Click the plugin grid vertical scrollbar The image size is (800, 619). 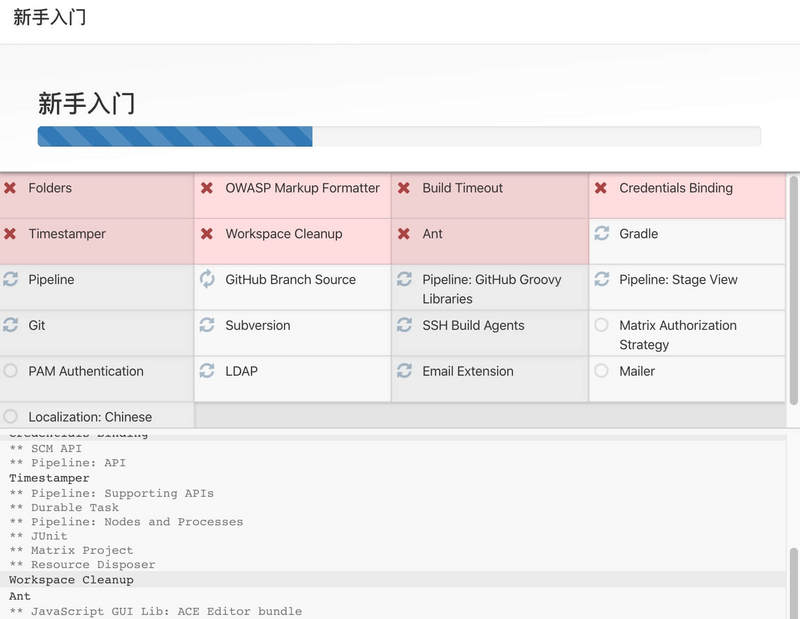[794, 291]
